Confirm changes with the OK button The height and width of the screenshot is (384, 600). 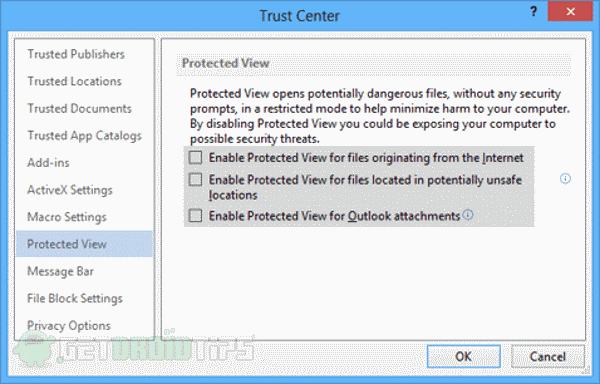point(463,356)
